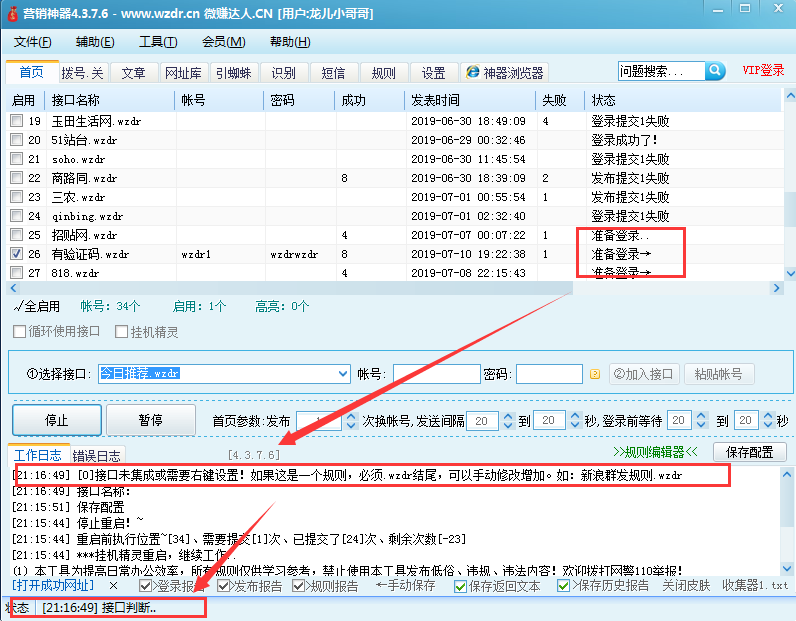The image size is (796, 621).
Task: Toggle 保存返回文本 checkbox
Action: click(460, 586)
